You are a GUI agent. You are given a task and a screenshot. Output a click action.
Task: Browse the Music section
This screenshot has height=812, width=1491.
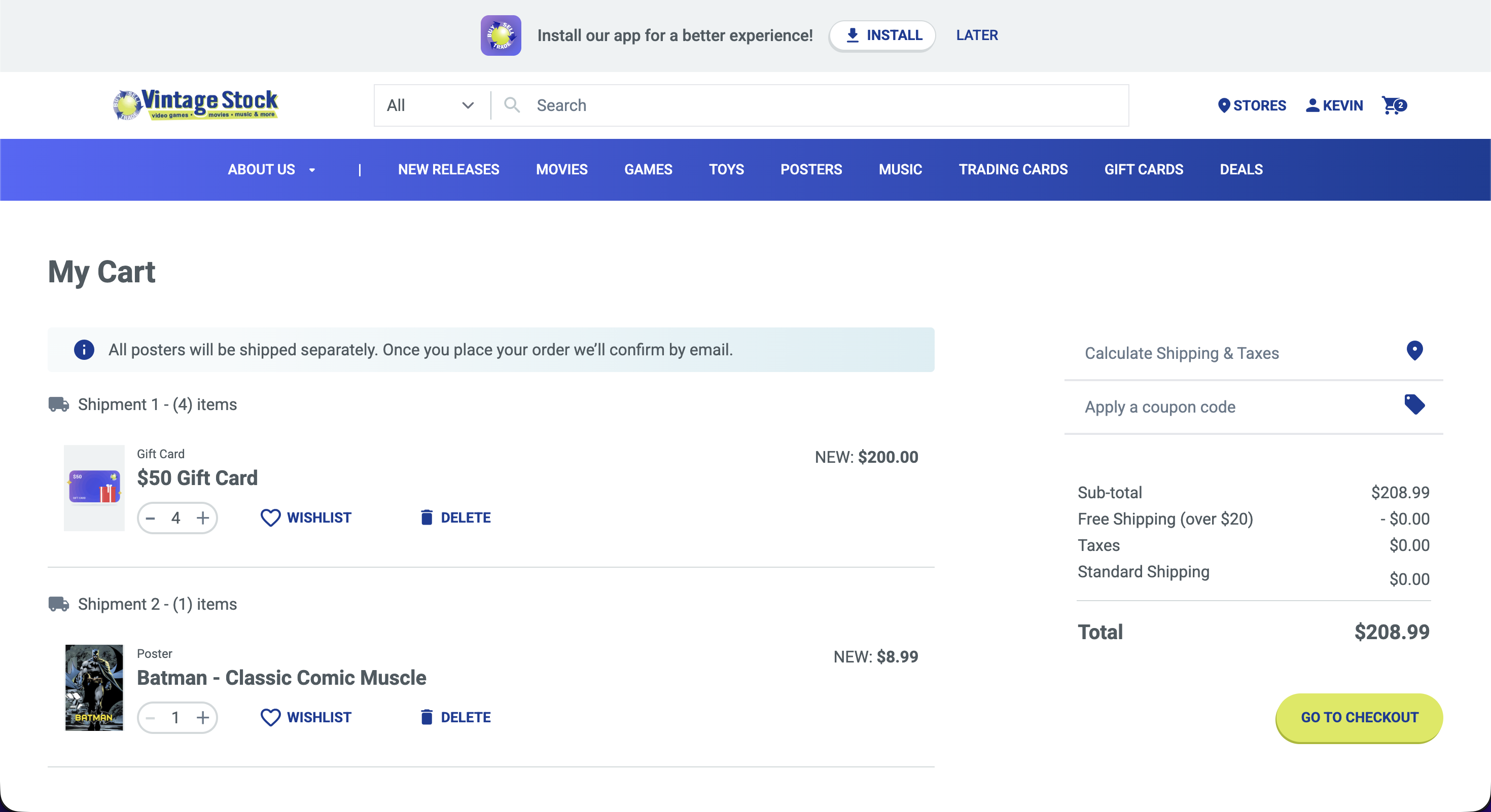(x=900, y=169)
